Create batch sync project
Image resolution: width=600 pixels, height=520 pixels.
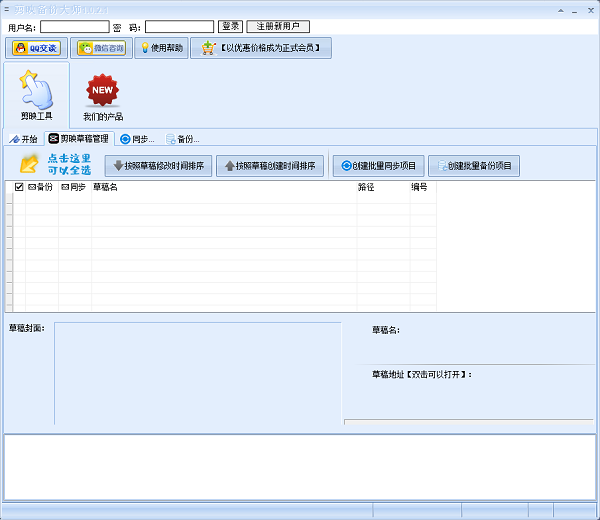coord(378,166)
